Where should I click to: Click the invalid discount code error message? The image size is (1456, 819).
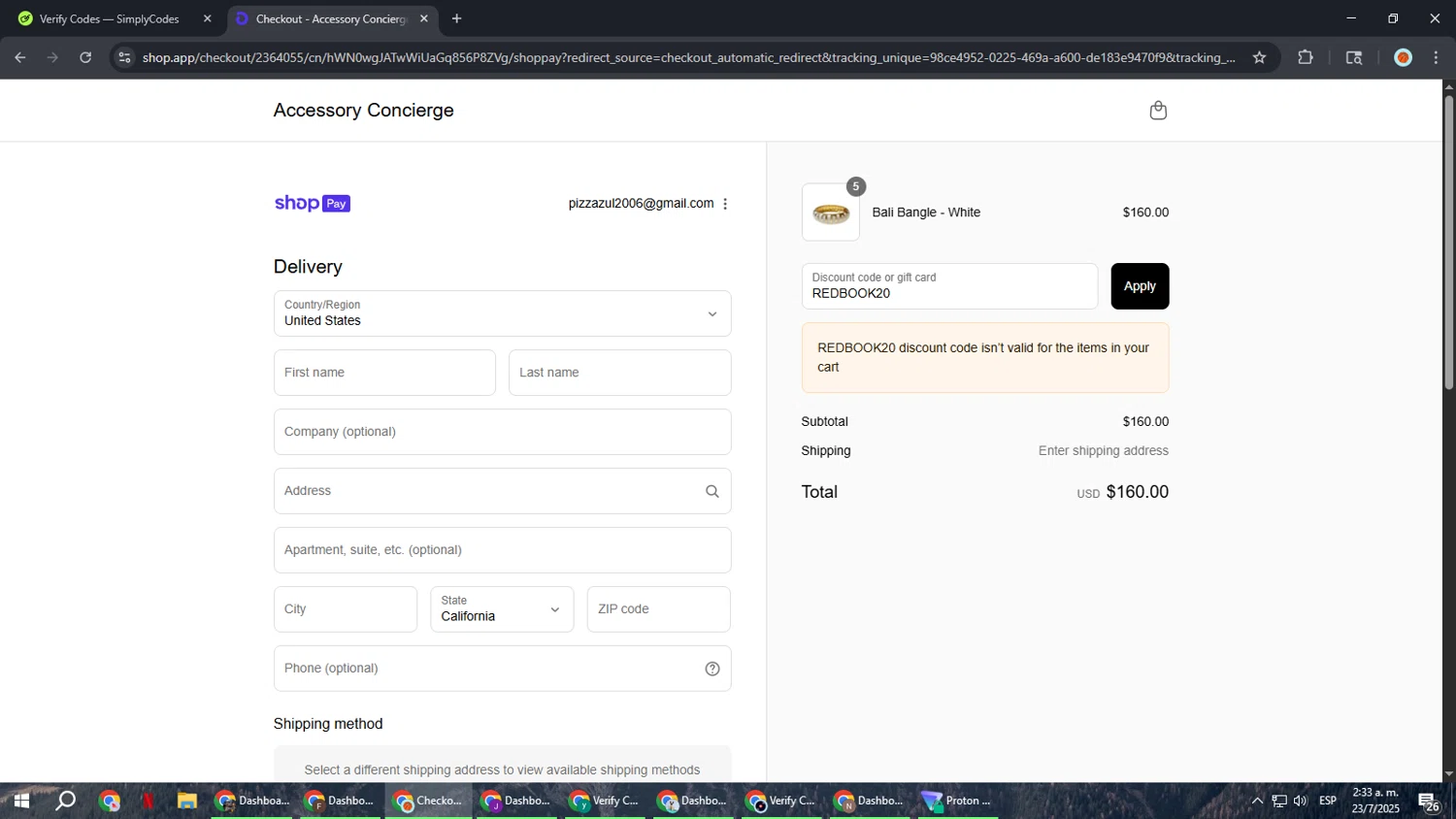click(x=985, y=358)
